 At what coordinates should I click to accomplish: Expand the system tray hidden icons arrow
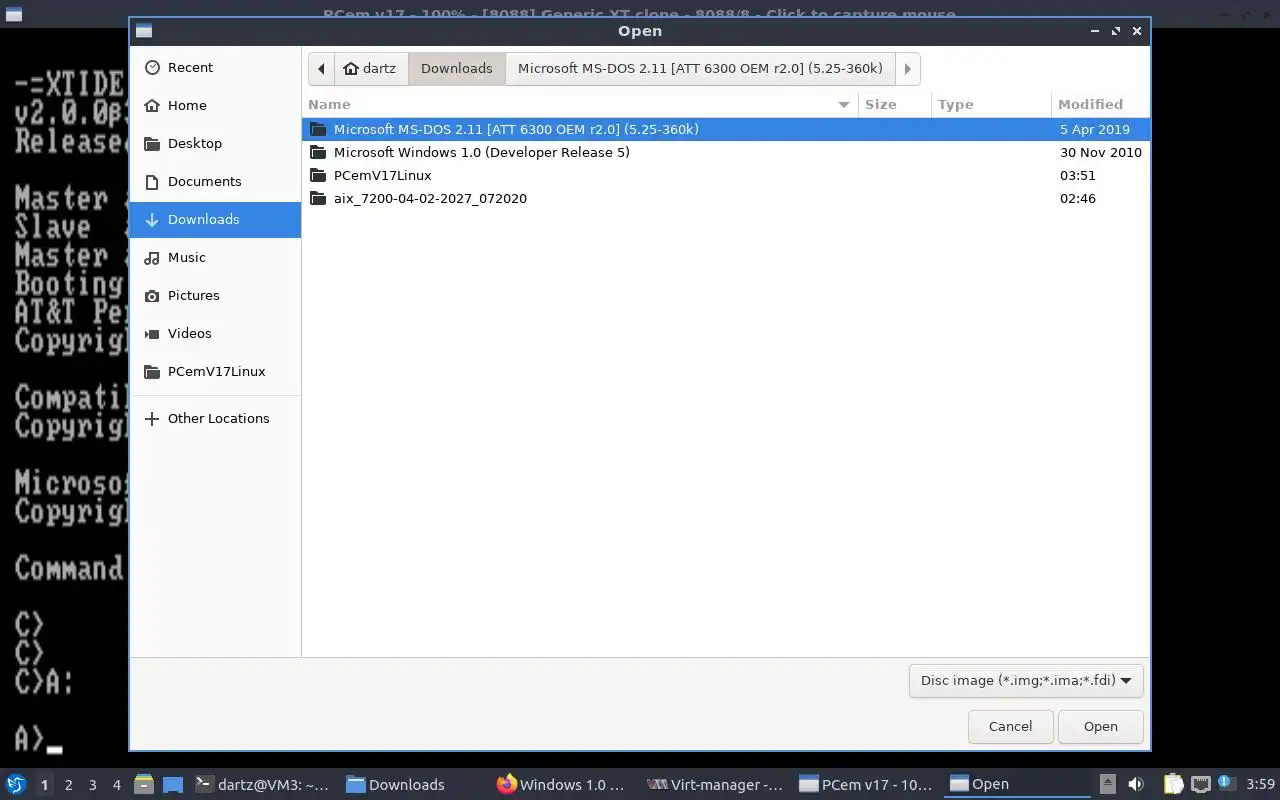pos(1107,784)
